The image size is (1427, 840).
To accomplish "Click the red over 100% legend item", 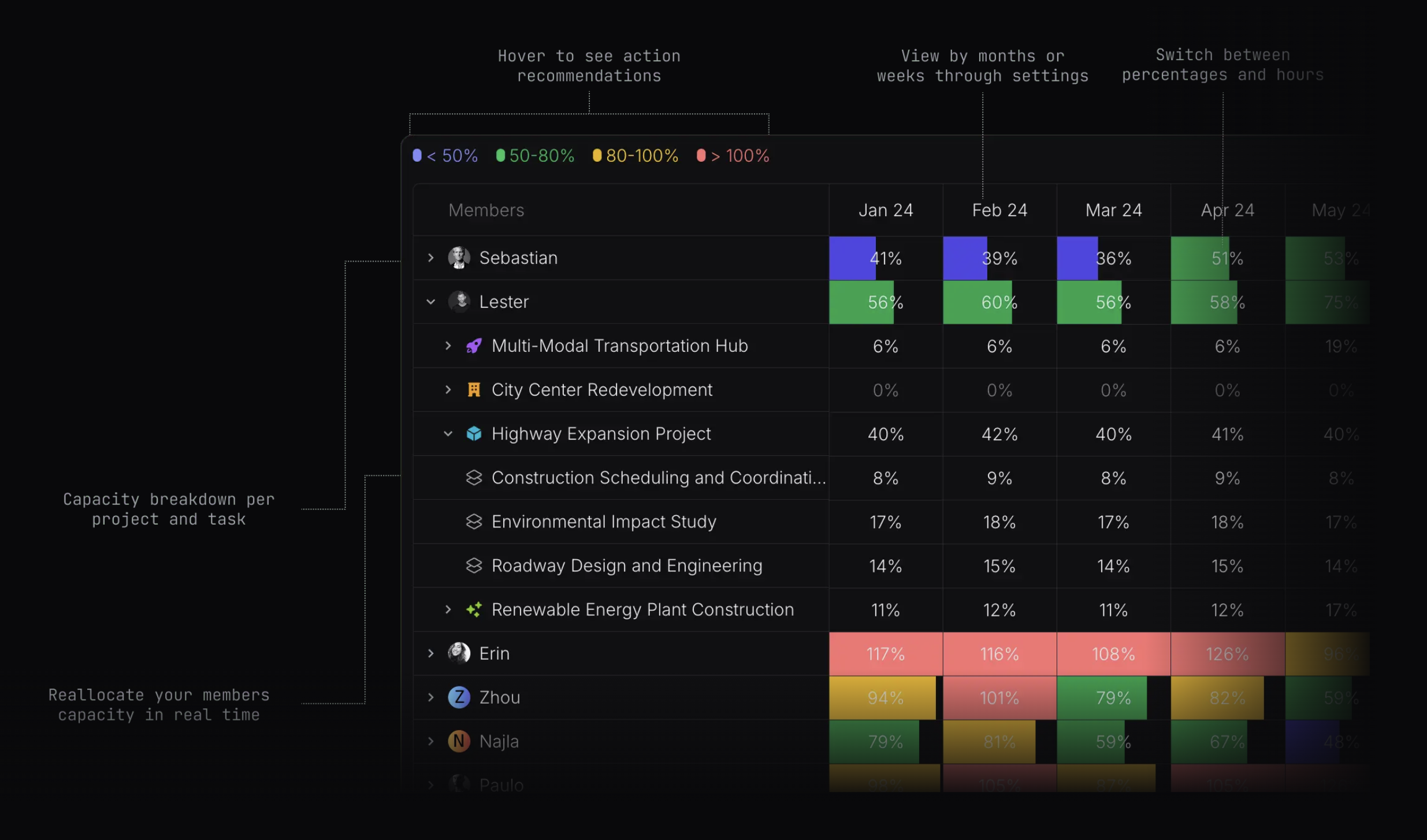I will 733,155.
